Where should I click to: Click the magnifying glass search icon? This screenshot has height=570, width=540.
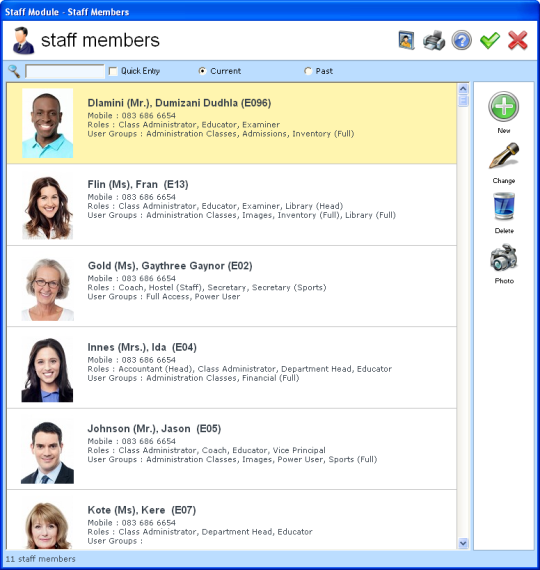(x=14, y=71)
